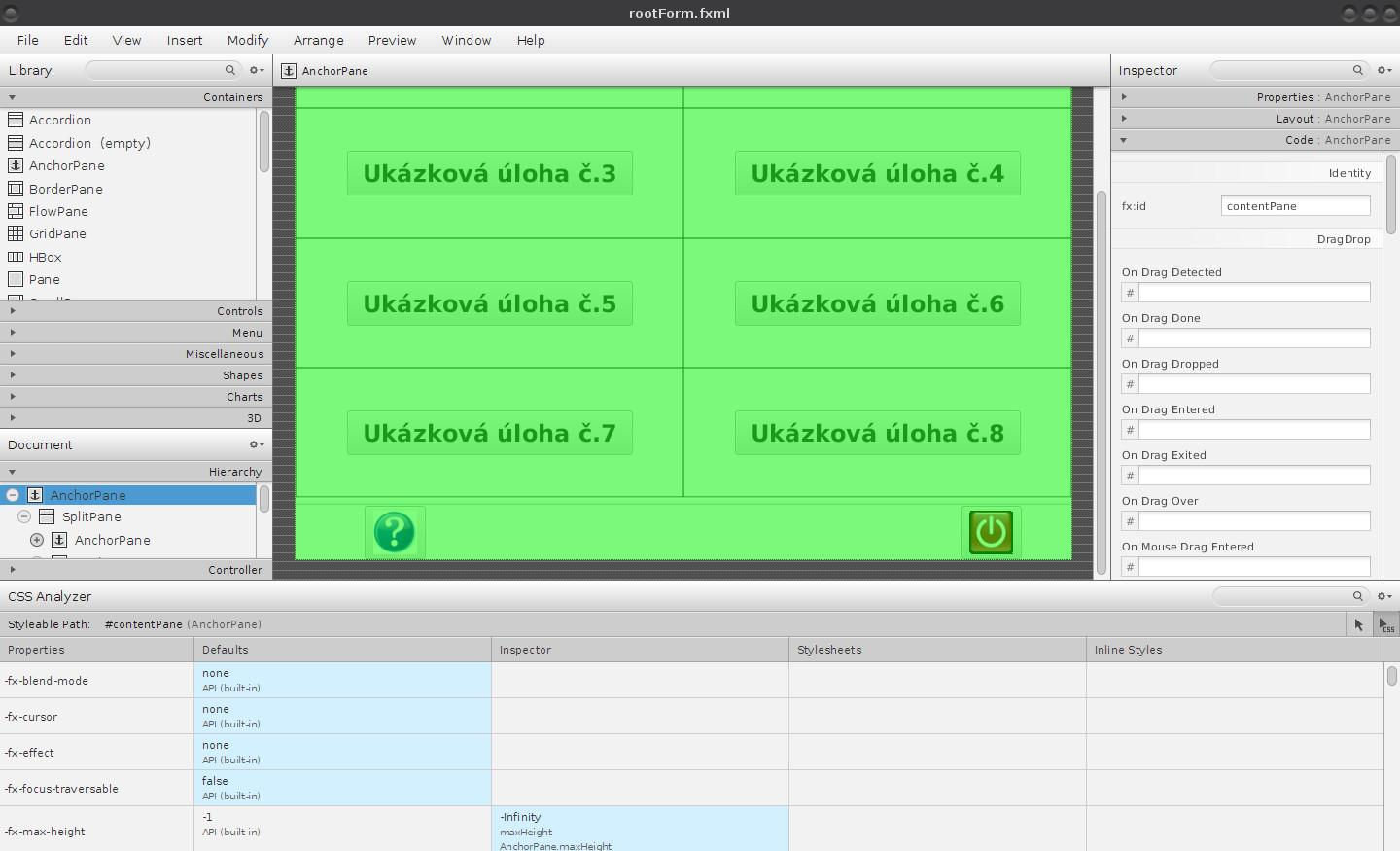
Task: Expand the Charts library section
Action: click(x=12, y=397)
